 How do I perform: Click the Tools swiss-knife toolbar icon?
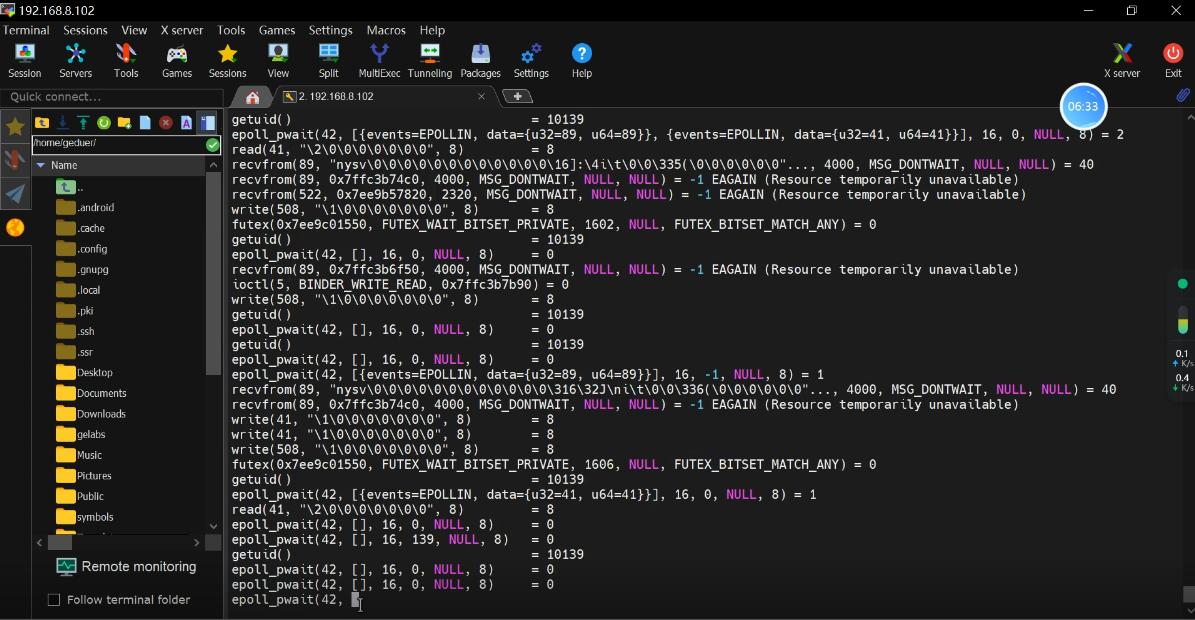[126, 60]
